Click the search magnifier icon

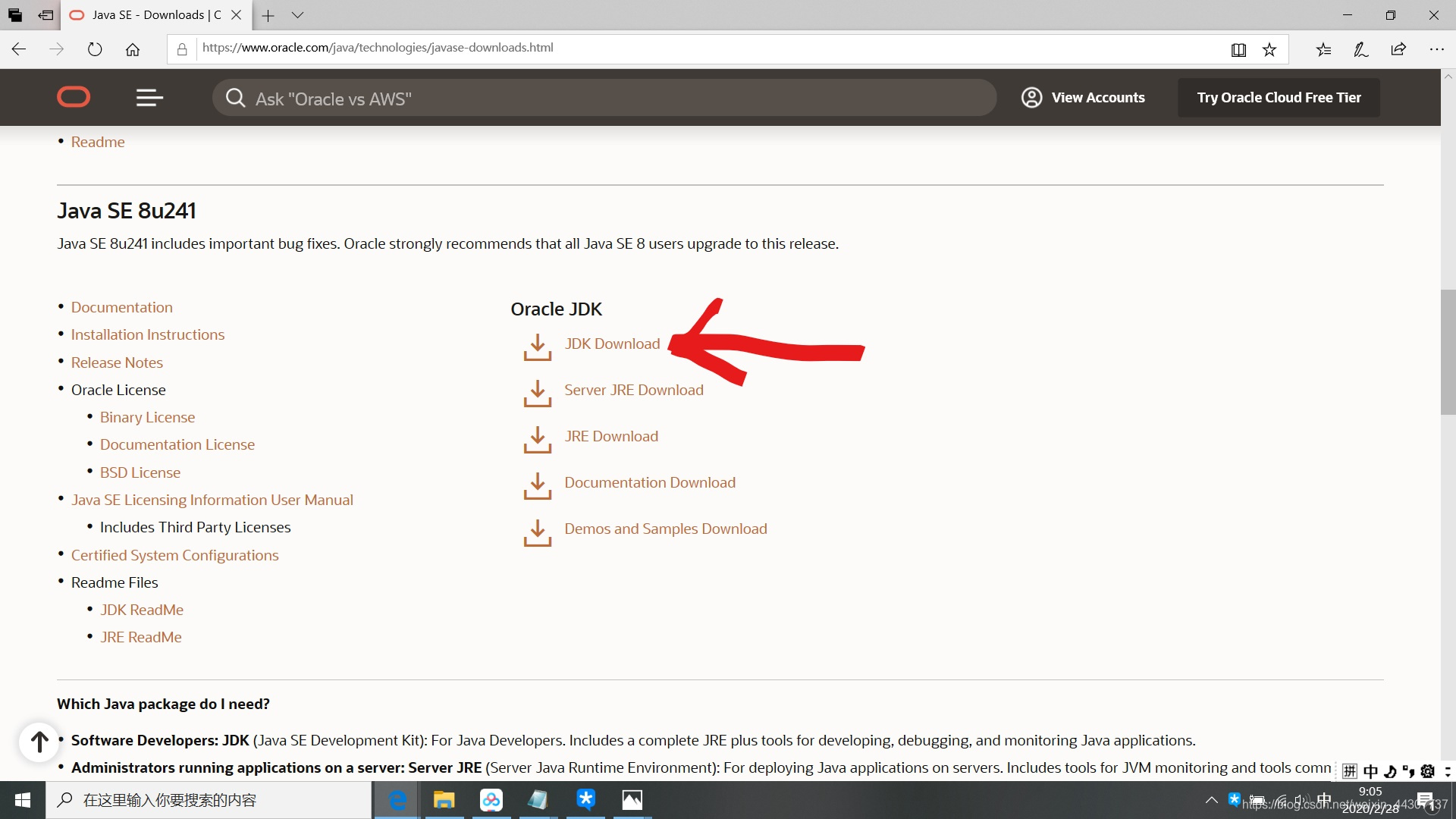236,98
